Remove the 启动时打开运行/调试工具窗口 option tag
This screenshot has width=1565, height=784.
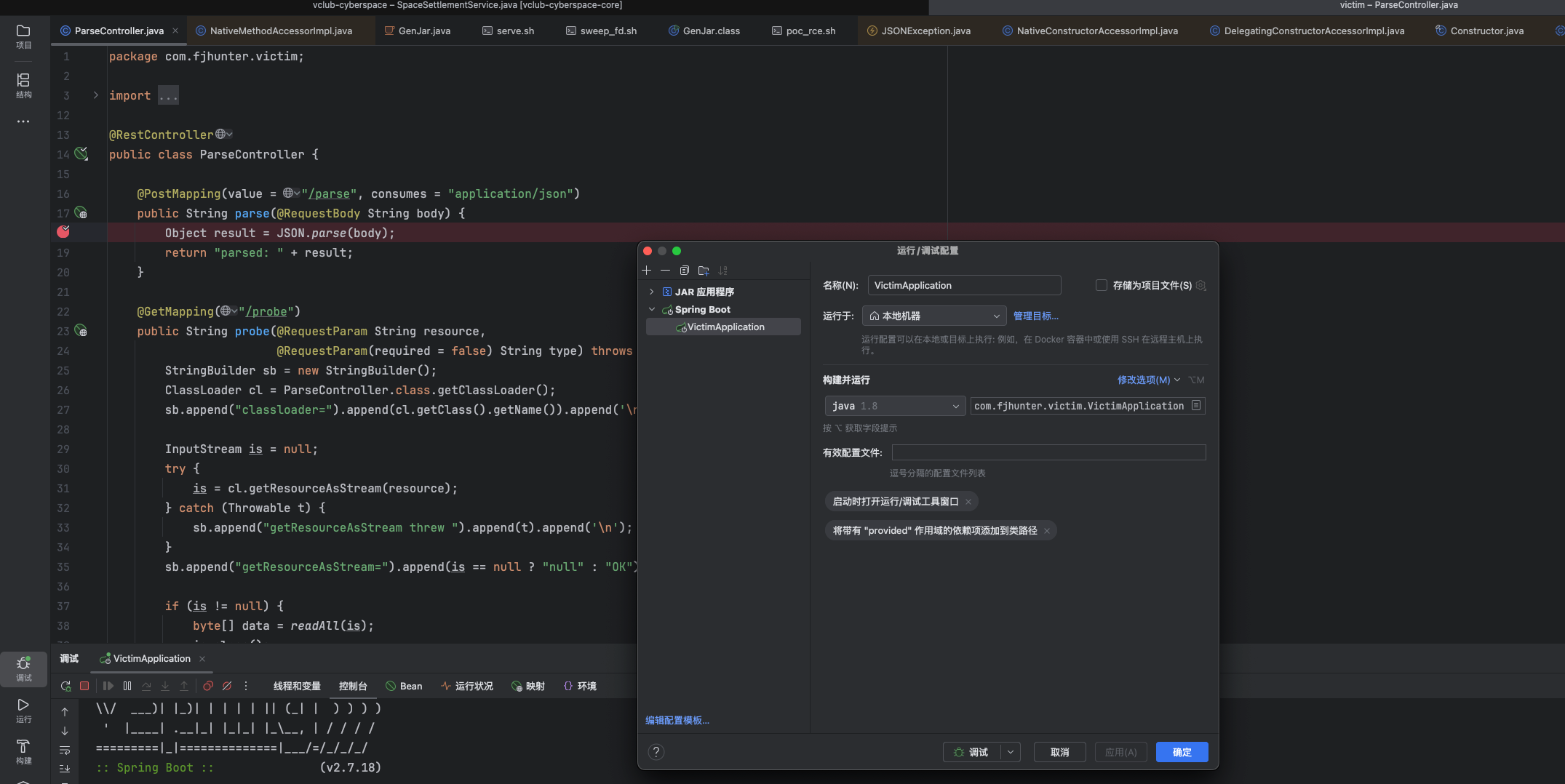click(968, 502)
